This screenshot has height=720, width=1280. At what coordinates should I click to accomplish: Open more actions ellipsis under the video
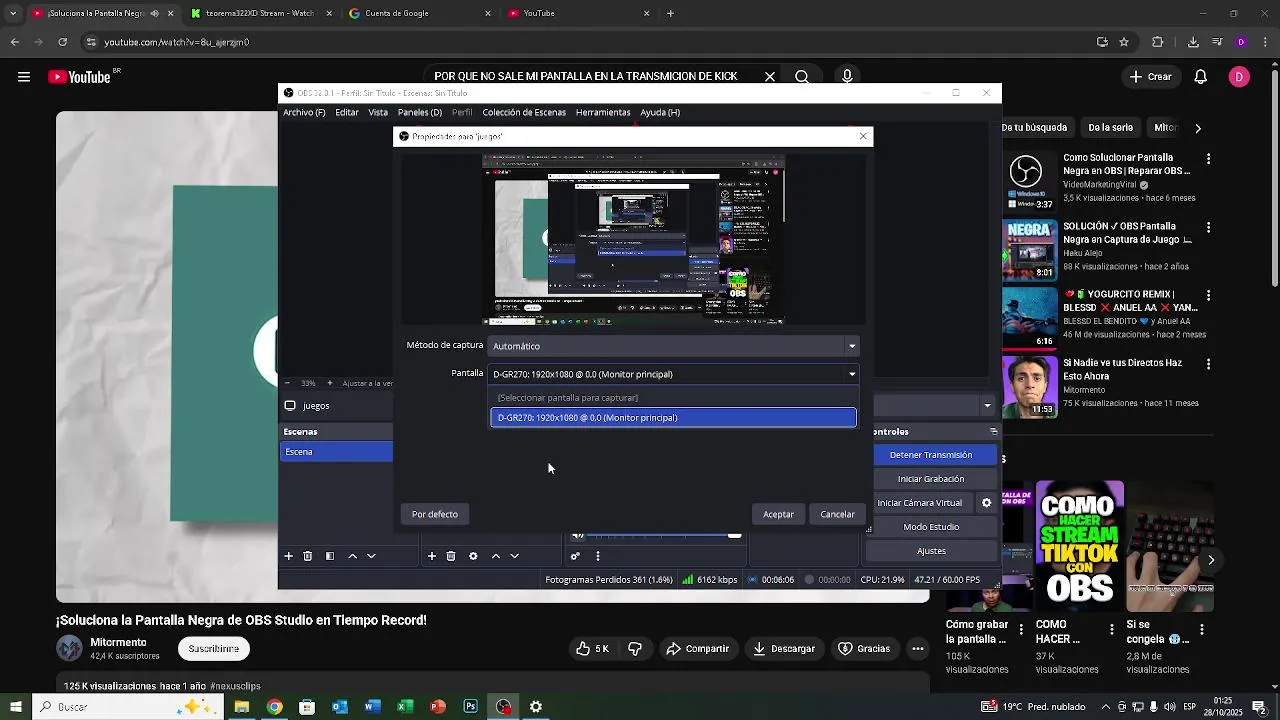[x=918, y=649]
